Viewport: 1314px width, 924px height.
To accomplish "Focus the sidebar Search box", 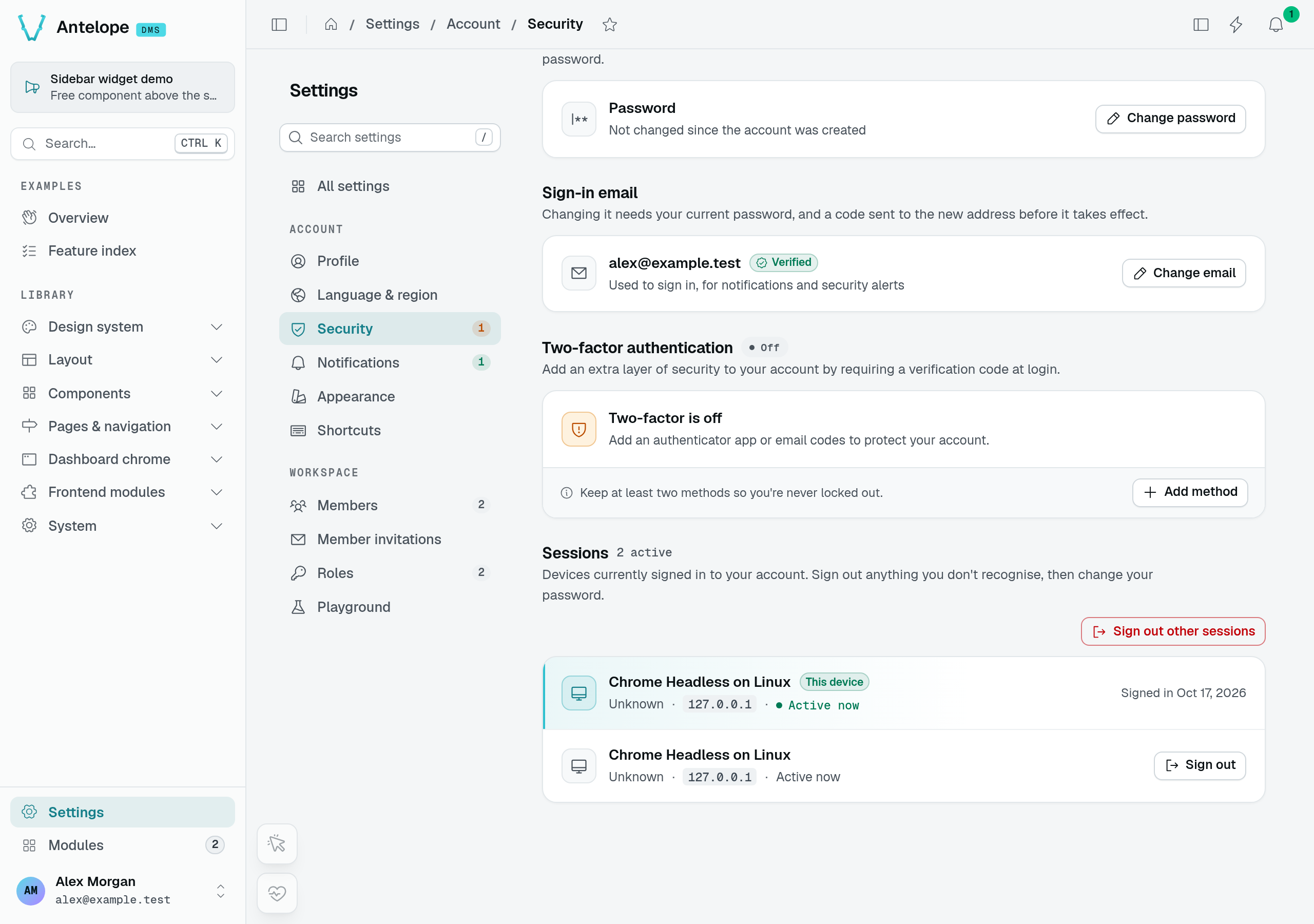I will (x=123, y=143).
